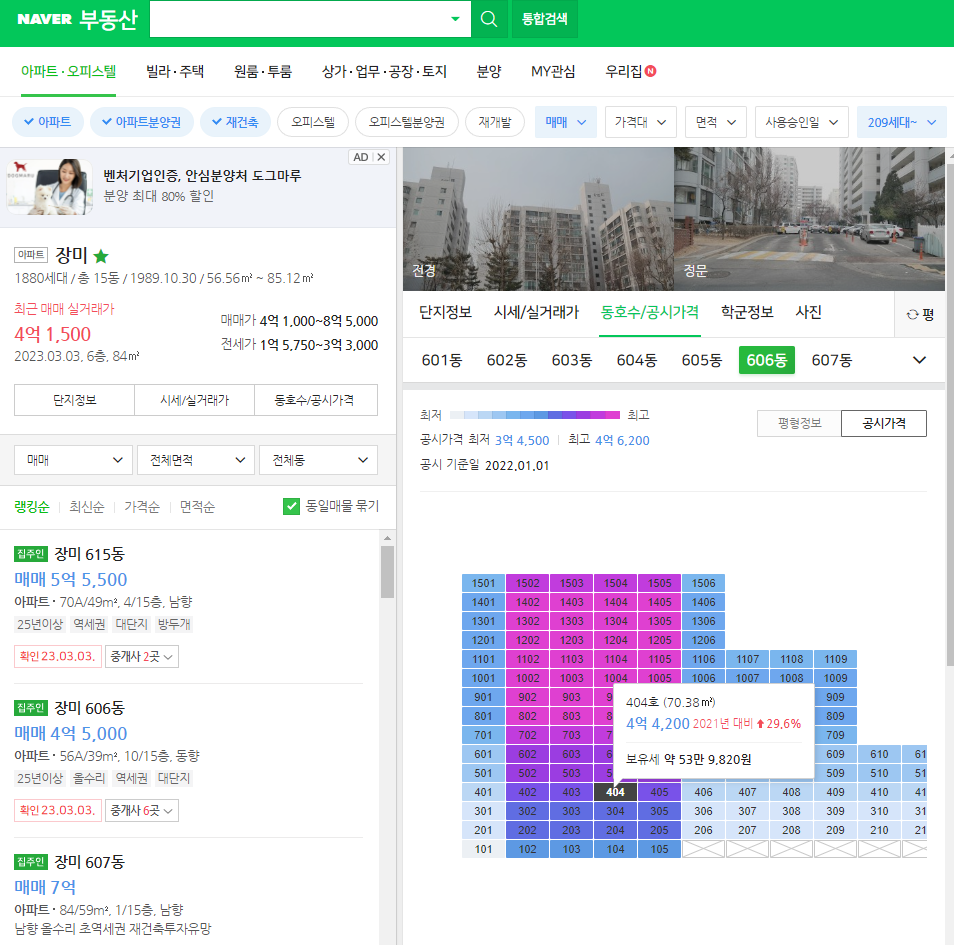Image resolution: width=954 pixels, height=945 pixels.
Task: Expand 중개사 6곳 for 장미 606동
Action: point(142,811)
